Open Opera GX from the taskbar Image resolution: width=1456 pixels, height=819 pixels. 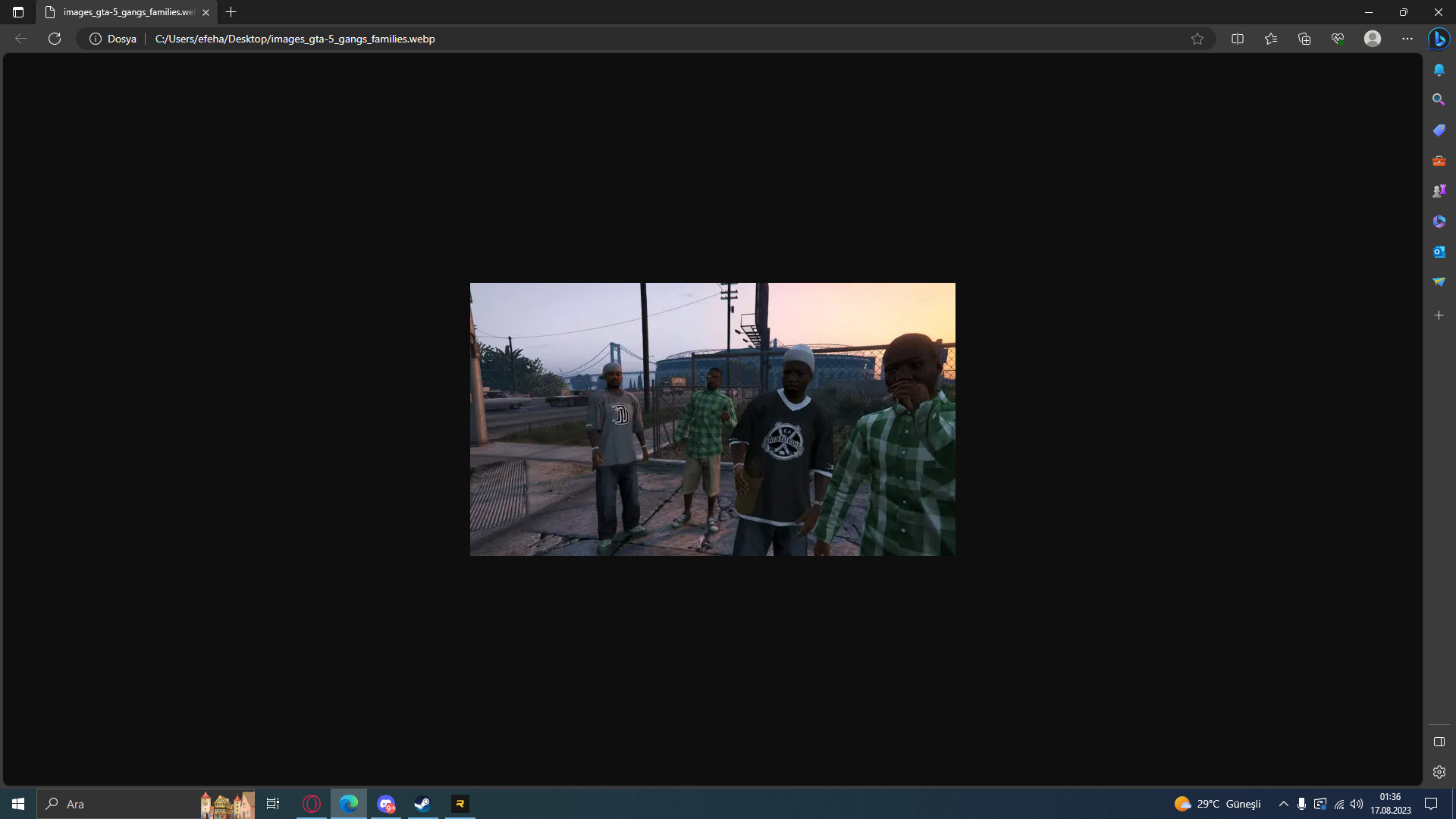coord(312,804)
